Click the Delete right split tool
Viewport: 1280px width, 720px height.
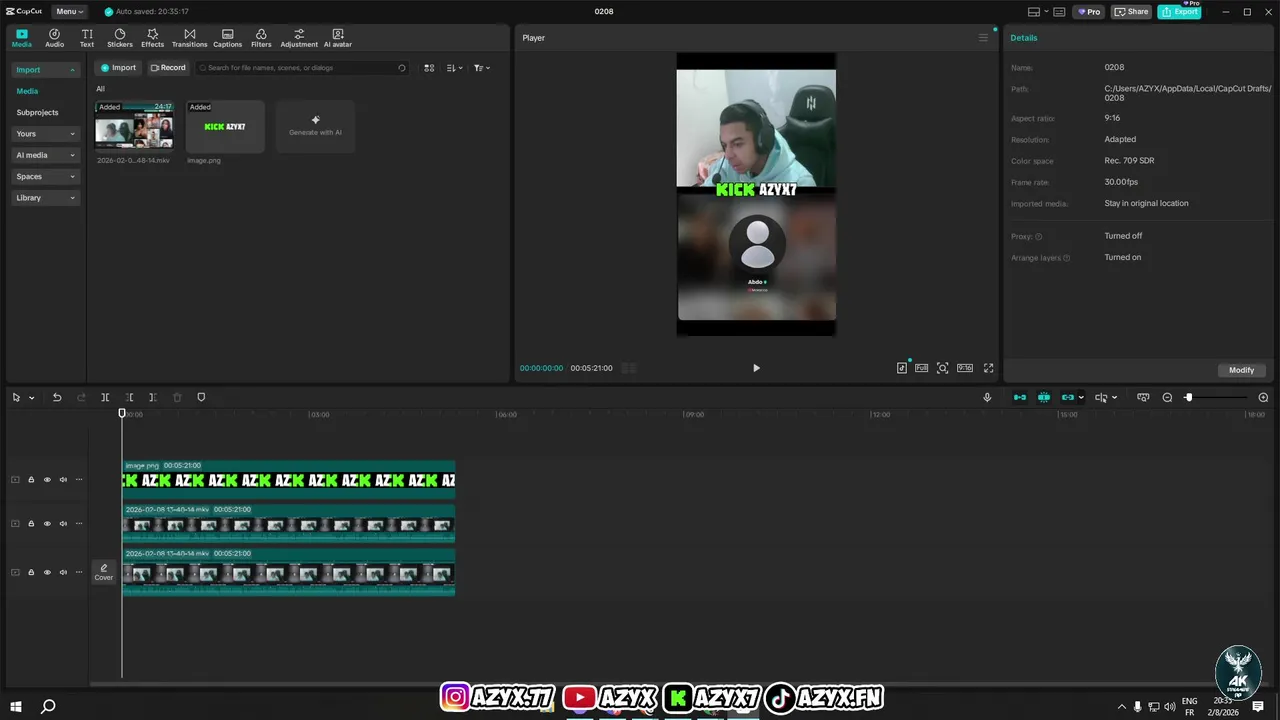click(x=152, y=397)
